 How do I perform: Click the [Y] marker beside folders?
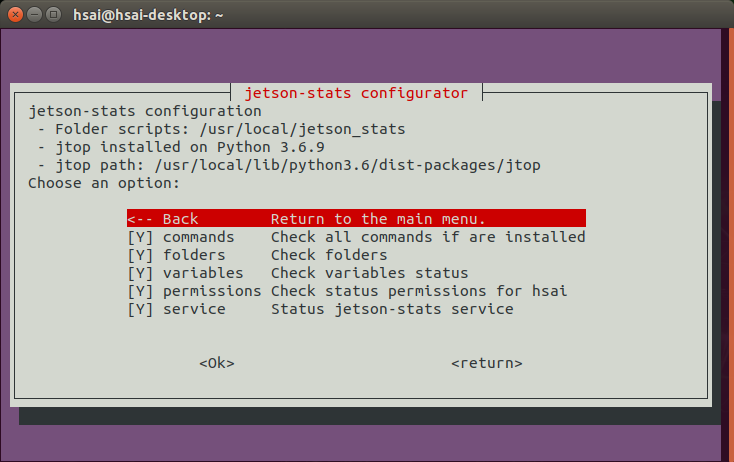(140, 255)
